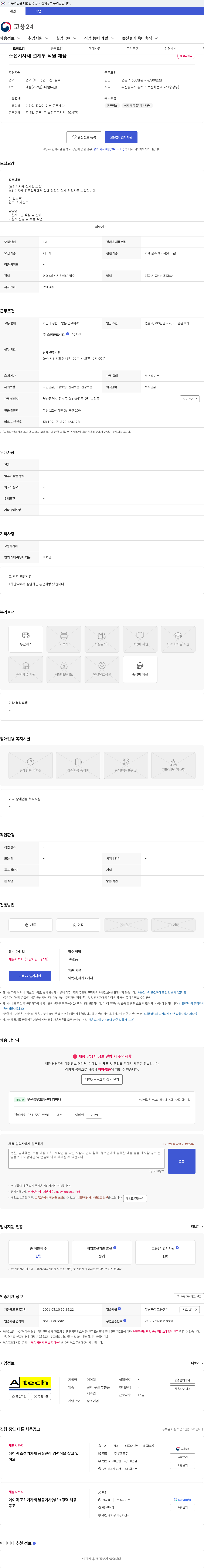Image resolution: width=204 pixels, height=1568 pixels.
Task: Open 더보기 in 기업정보 section
Action: pos(197,1363)
